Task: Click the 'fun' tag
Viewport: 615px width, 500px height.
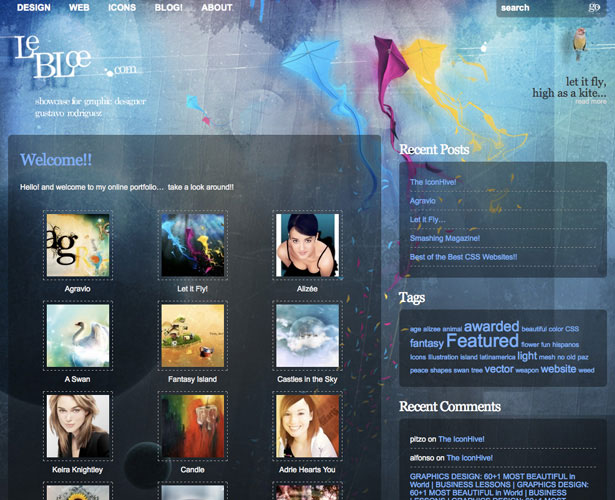Action: (x=546, y=345)
